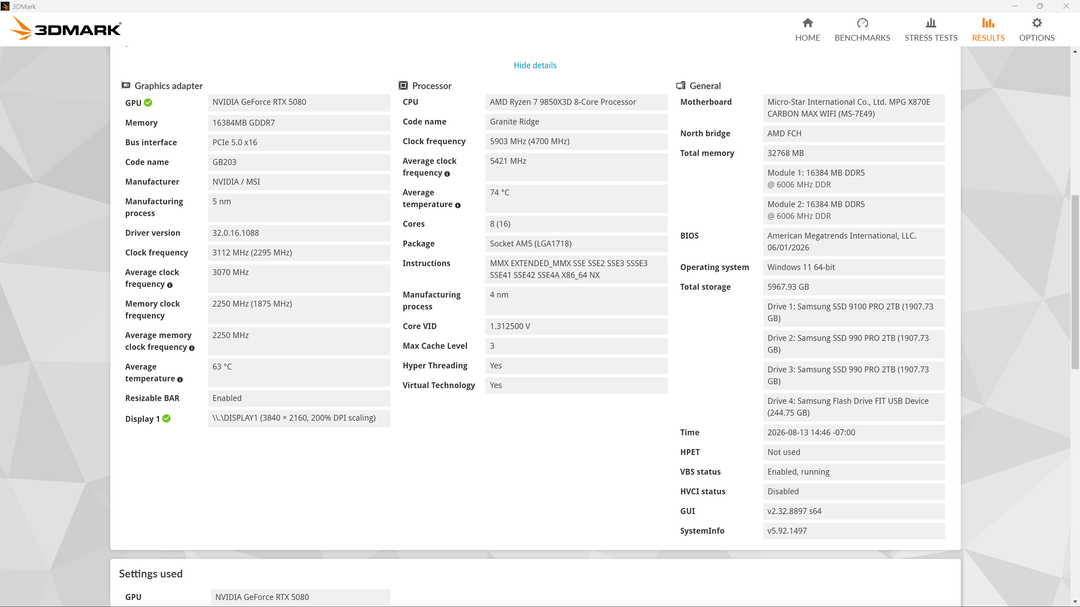Click the 8 (16) cores value

click(x=577, y=224)
